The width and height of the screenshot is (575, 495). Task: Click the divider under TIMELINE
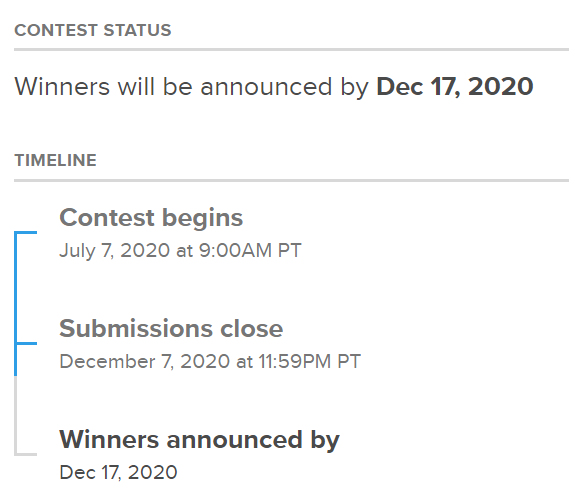point(292,180)
